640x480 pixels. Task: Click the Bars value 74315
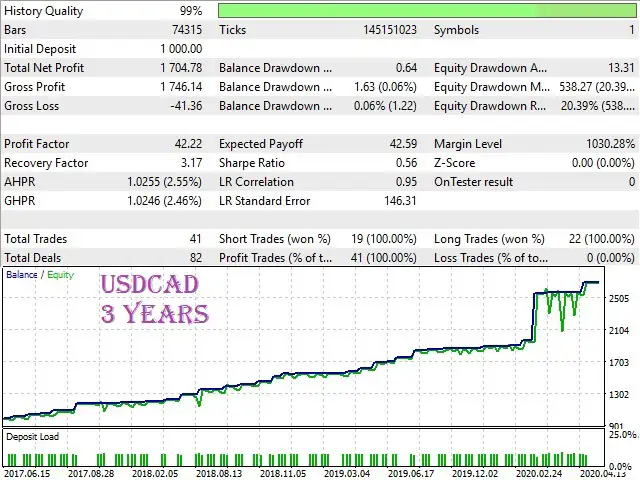pos(184,30)
